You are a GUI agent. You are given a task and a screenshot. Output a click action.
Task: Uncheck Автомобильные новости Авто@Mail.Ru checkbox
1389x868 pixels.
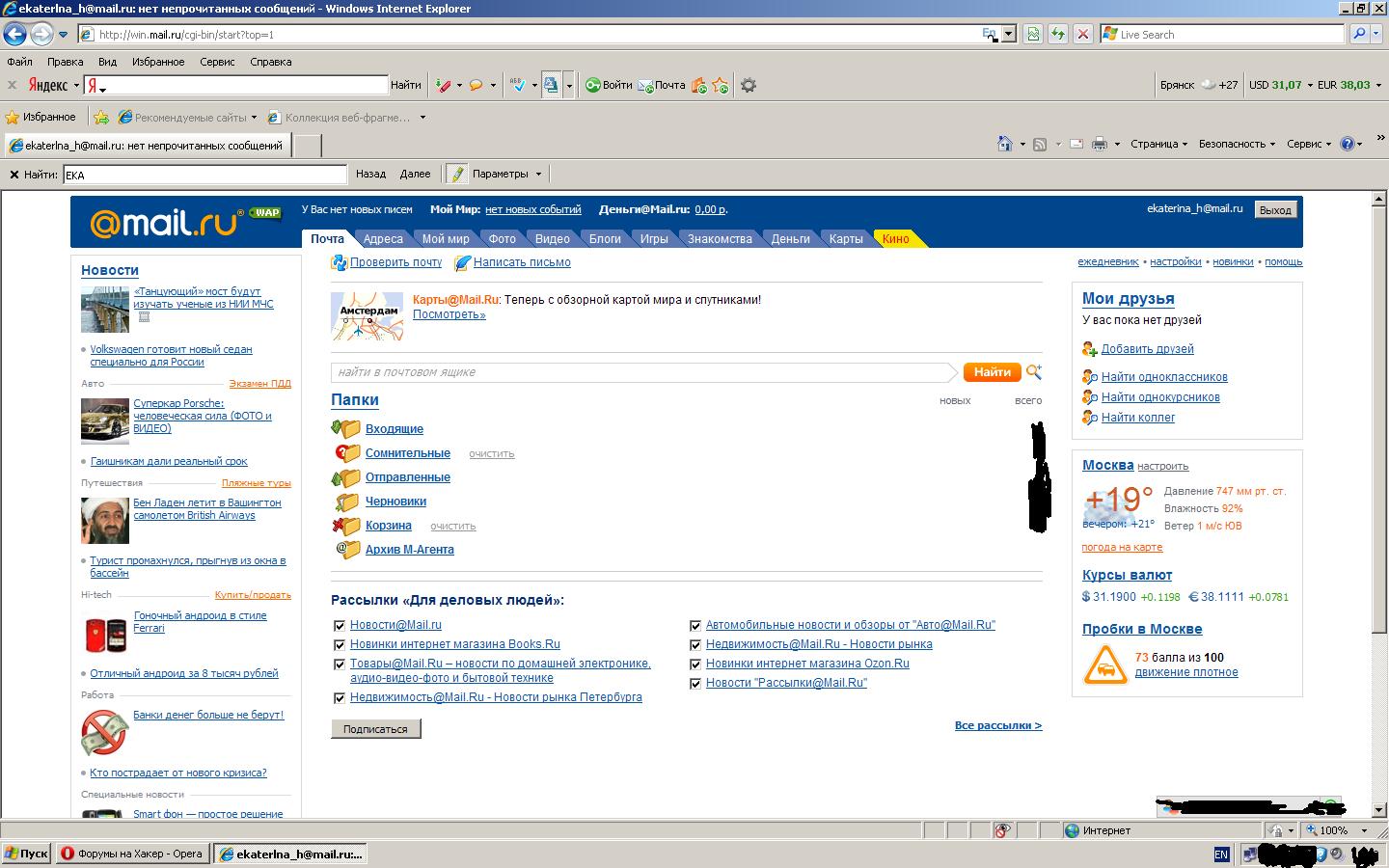coord(695,625)
